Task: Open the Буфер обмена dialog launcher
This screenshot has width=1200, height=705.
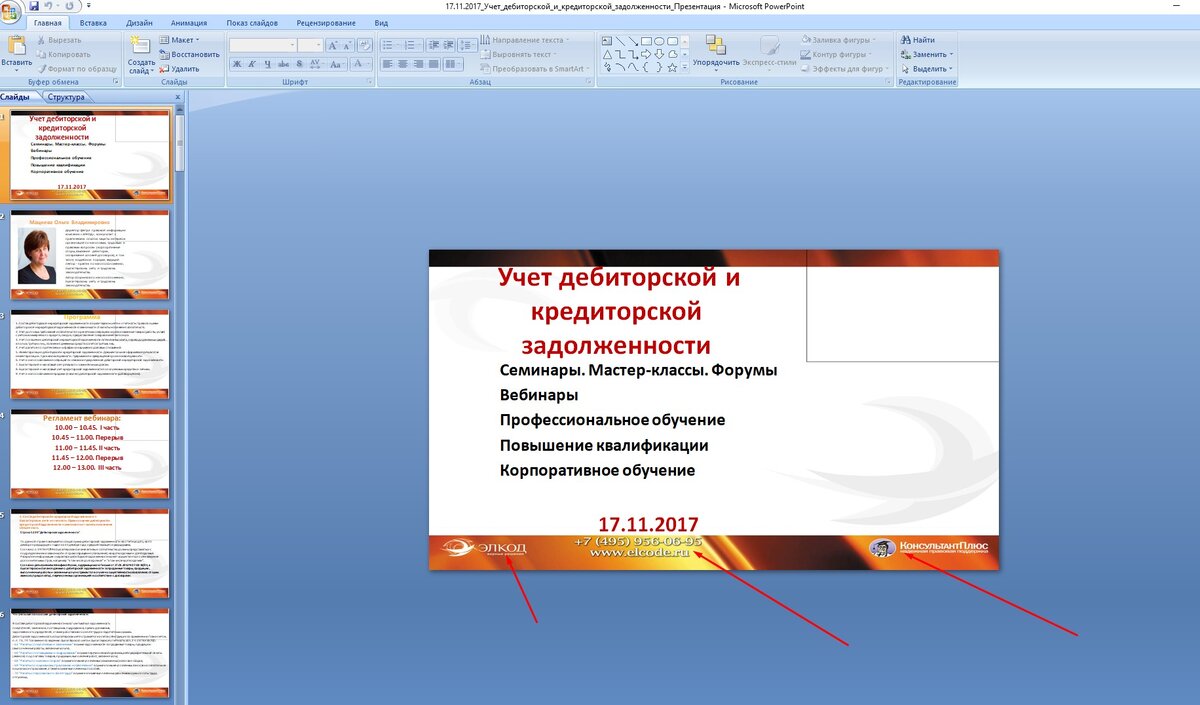Action: 116,81
